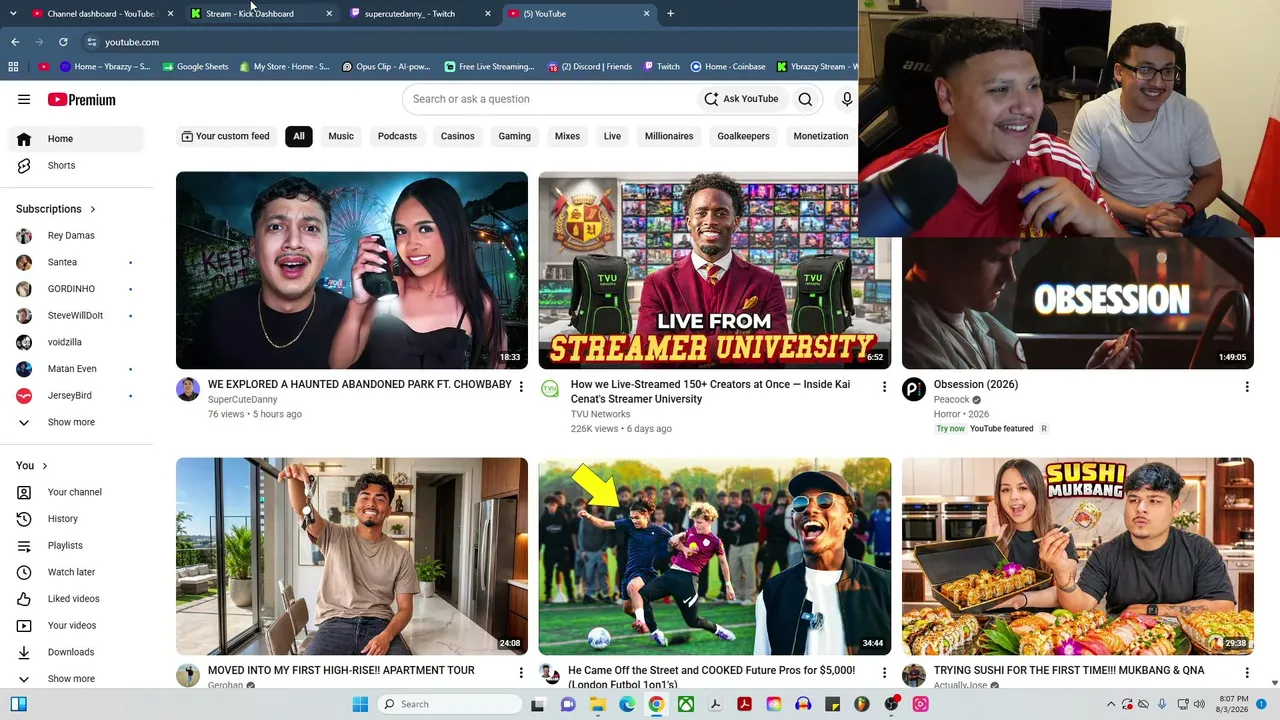Open the YouTube guide hamburger menu

(24, 99)
